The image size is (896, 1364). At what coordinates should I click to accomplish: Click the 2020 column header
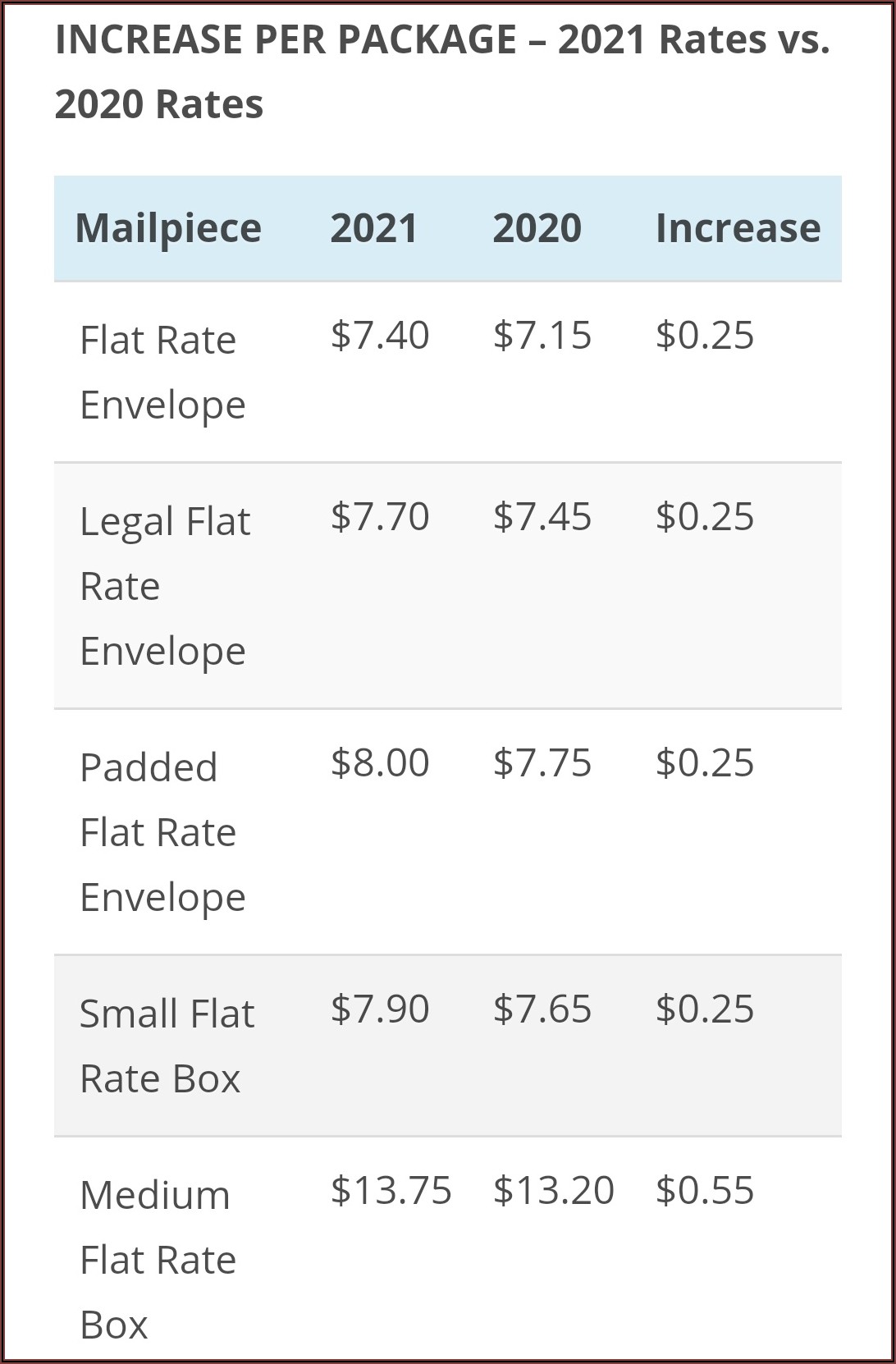[537, 228]
